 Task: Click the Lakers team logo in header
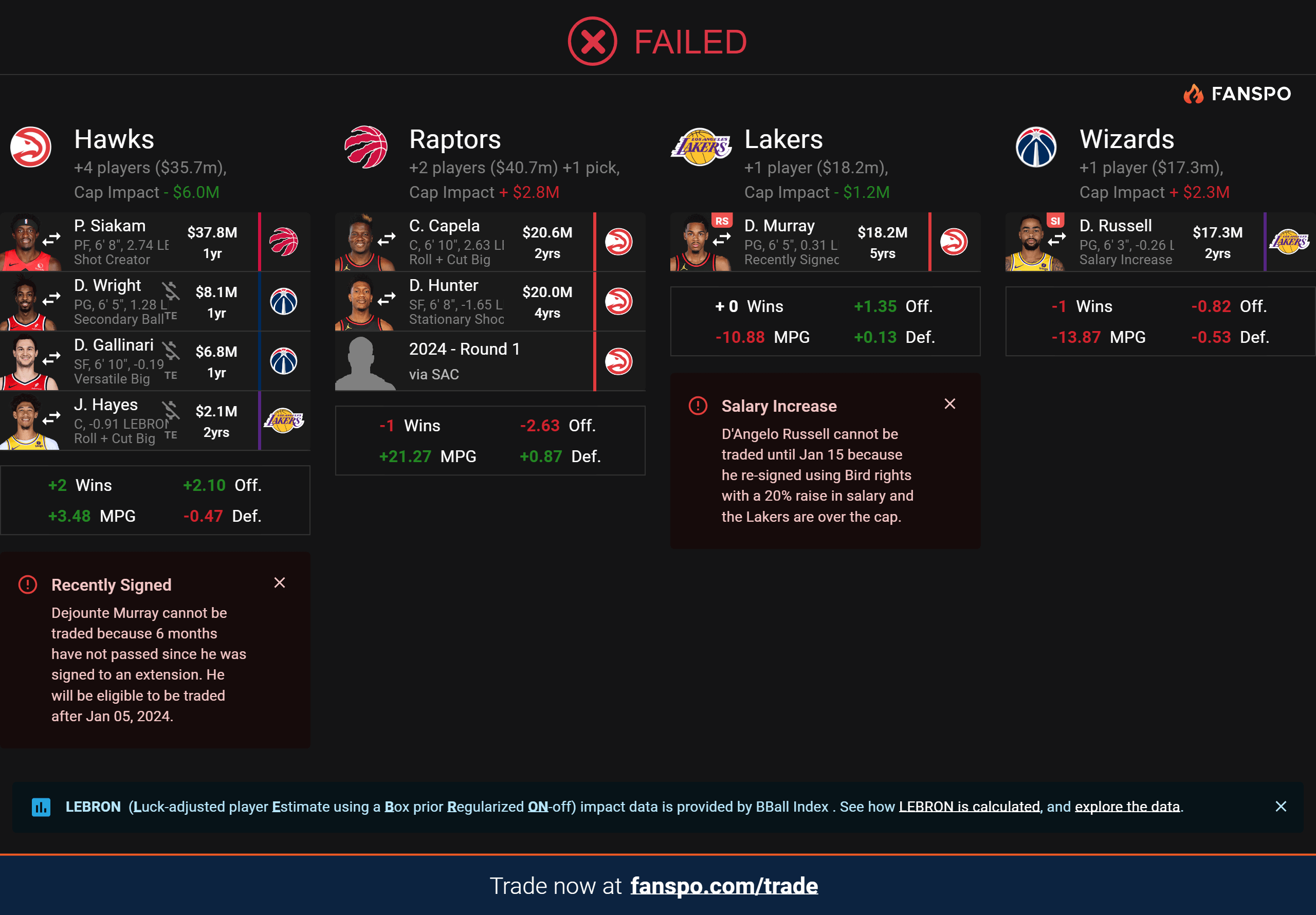click(x=701, y=148)
